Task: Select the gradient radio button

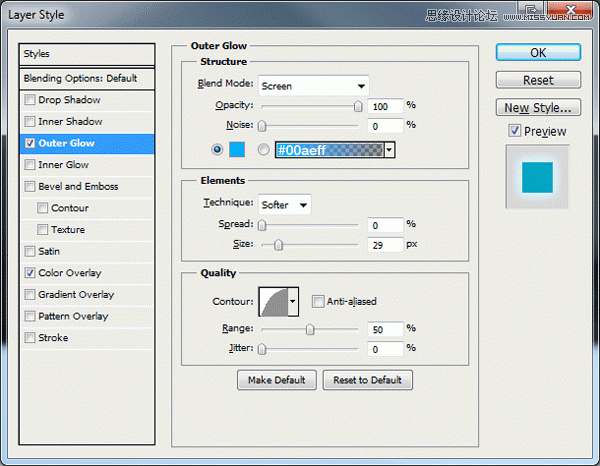Action: tap(264, 150)
